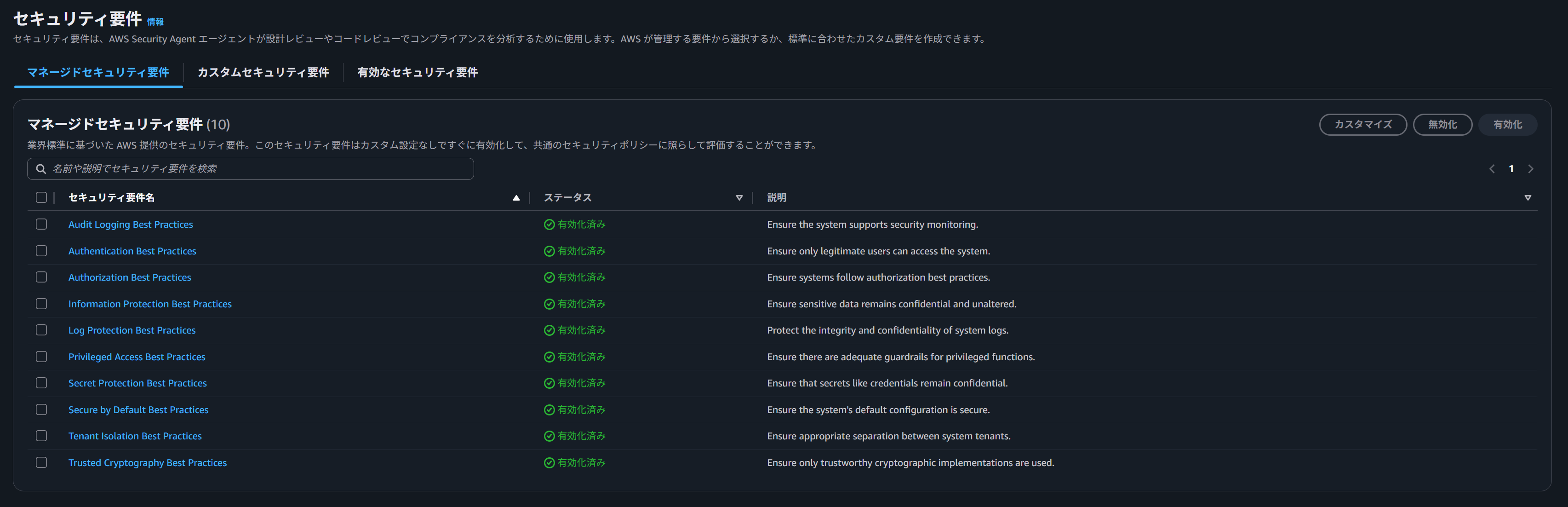Click the next page arrow icon

click(x=1530, y=169)
